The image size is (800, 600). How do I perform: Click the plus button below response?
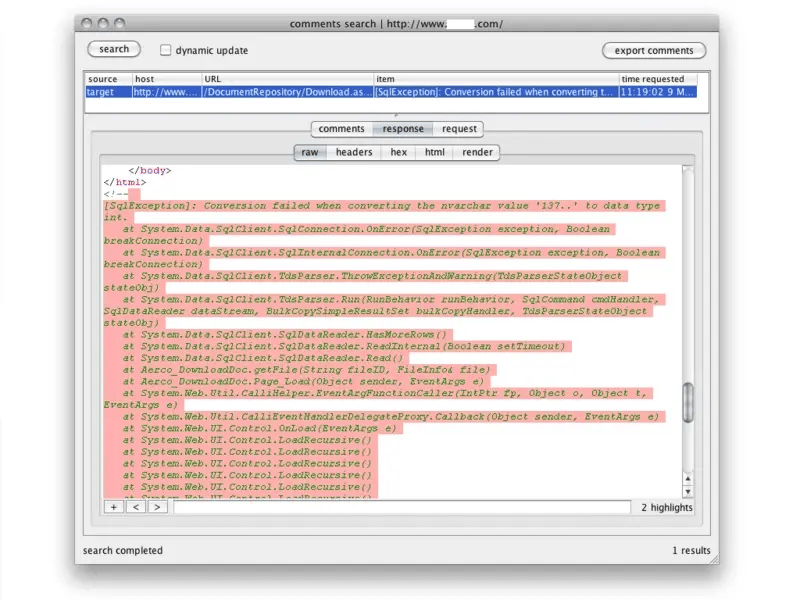point(114,507)
